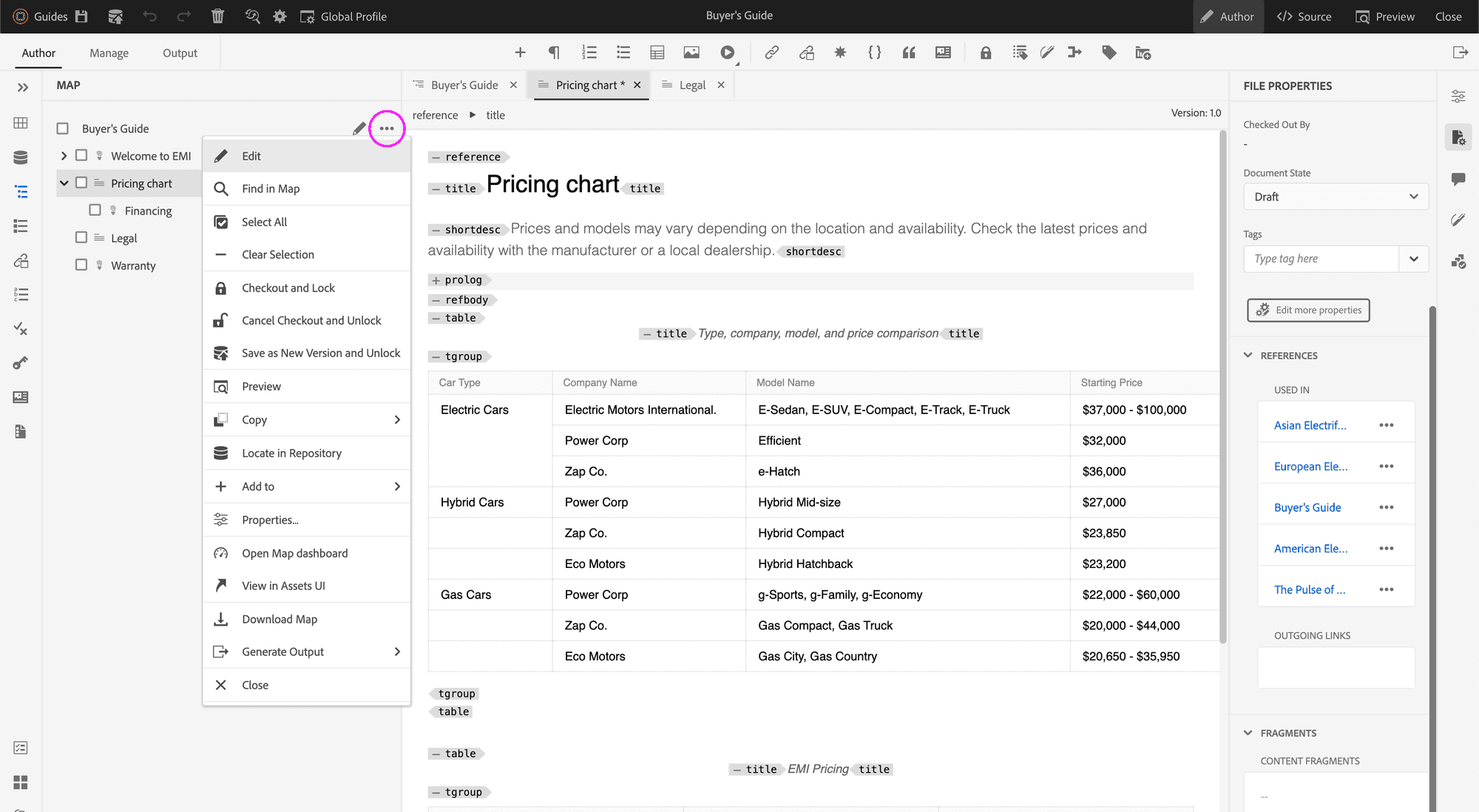Check the Buyer's Guide map checkbox
This screenshot has height=812, width=1479.
click(x=63, y=129)
